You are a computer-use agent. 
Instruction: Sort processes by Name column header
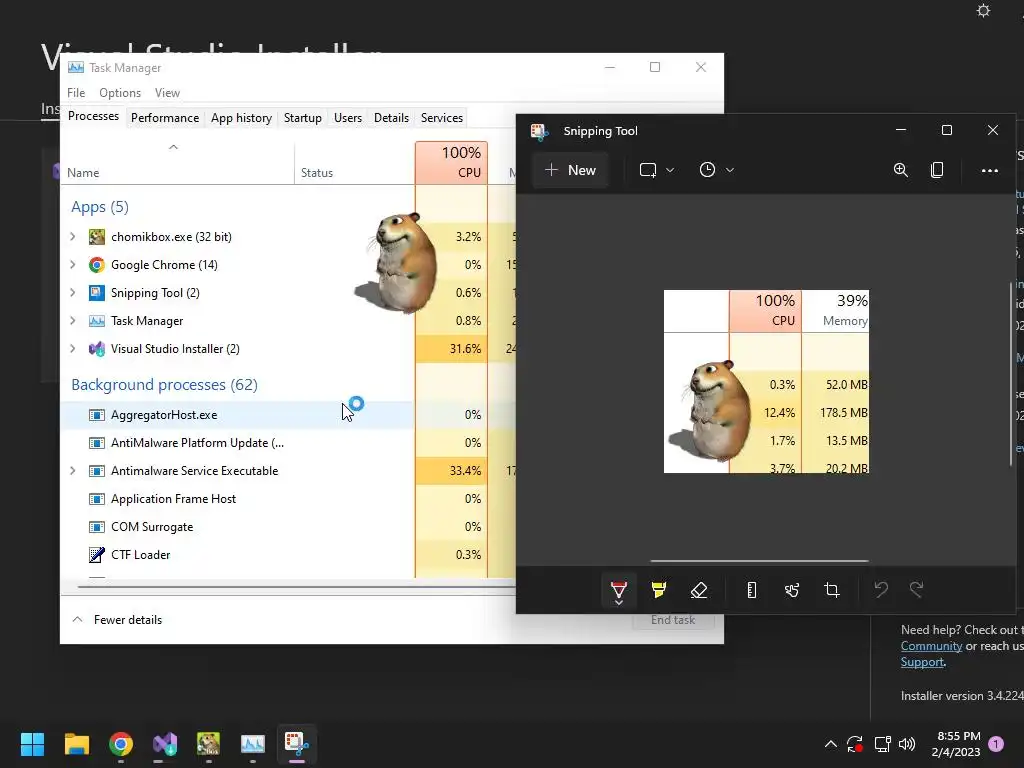(x=178, y=163)
